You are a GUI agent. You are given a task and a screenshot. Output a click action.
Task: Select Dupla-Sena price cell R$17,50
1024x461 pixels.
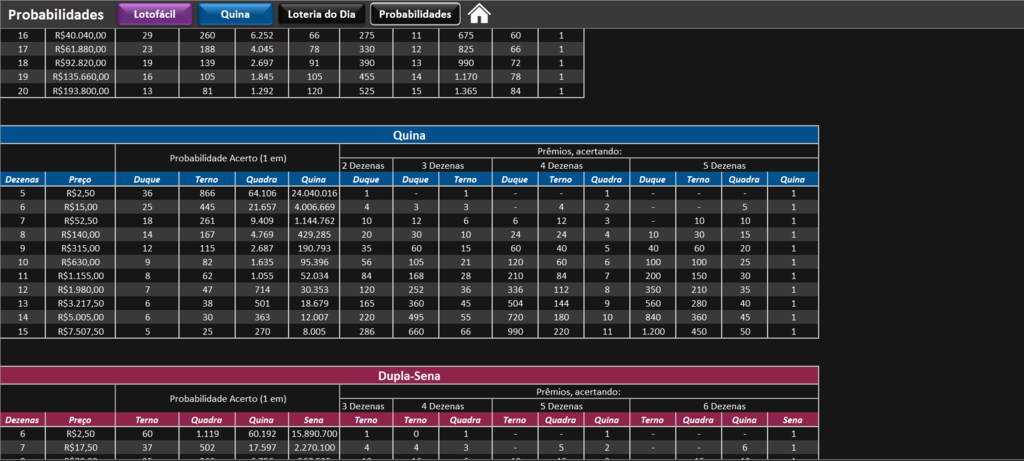coord(81,447)
